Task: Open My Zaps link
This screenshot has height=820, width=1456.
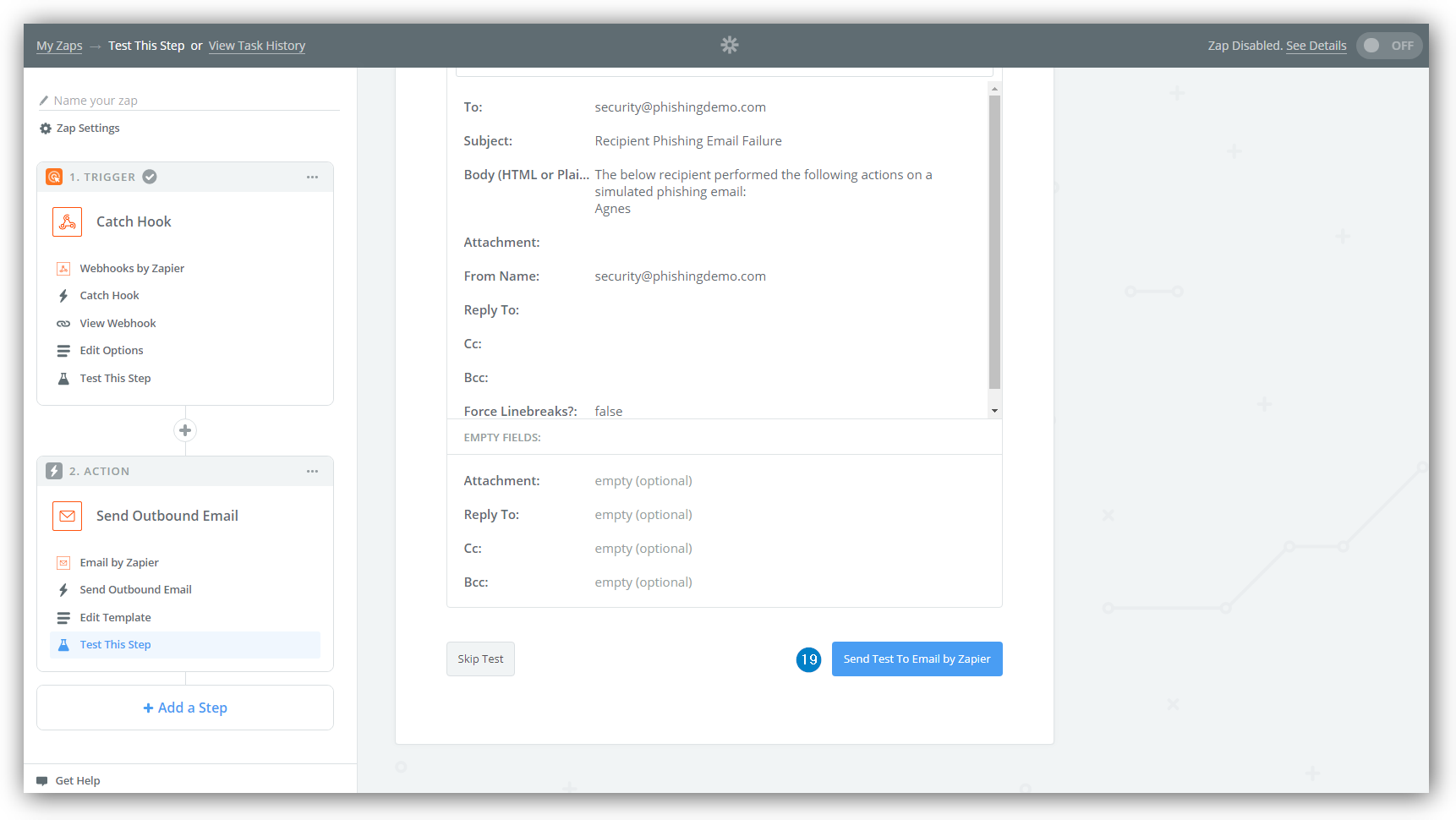Action: click(x=59, y=46)
